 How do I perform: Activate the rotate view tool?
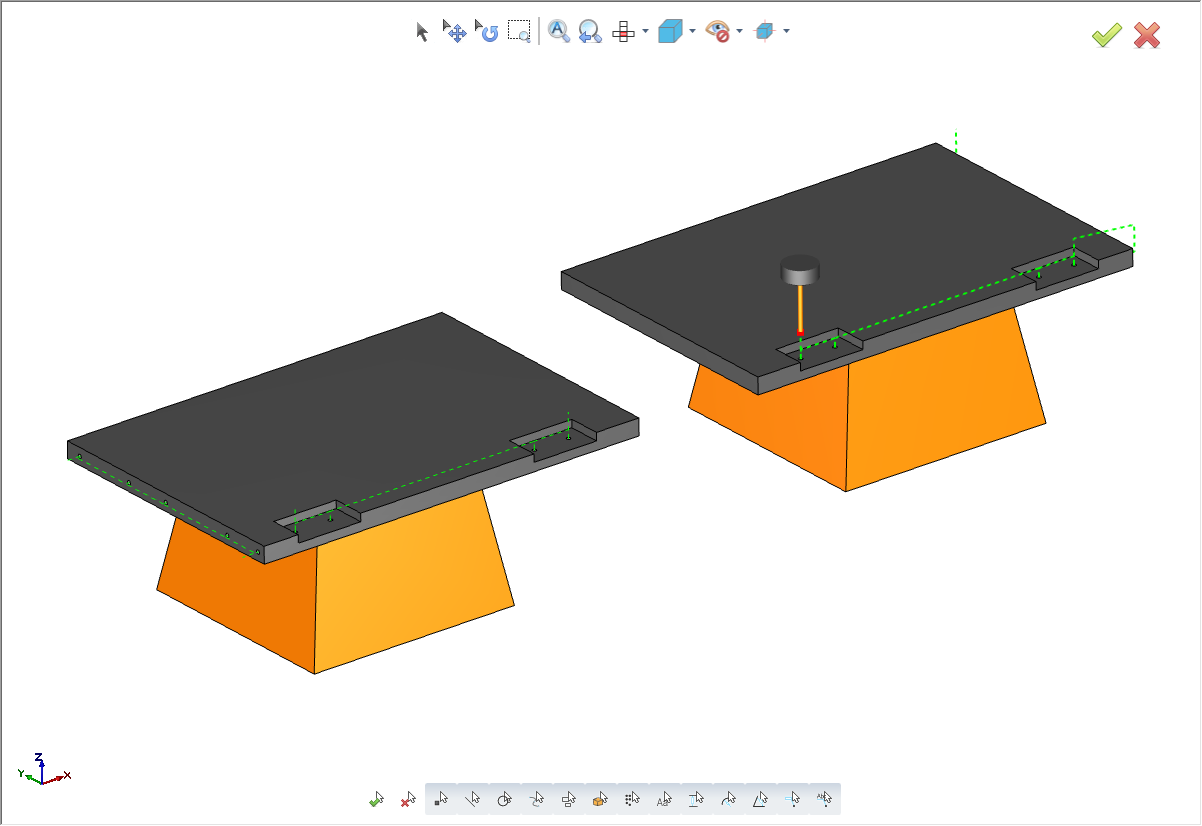pyautogui.click(x=487, y=32)
